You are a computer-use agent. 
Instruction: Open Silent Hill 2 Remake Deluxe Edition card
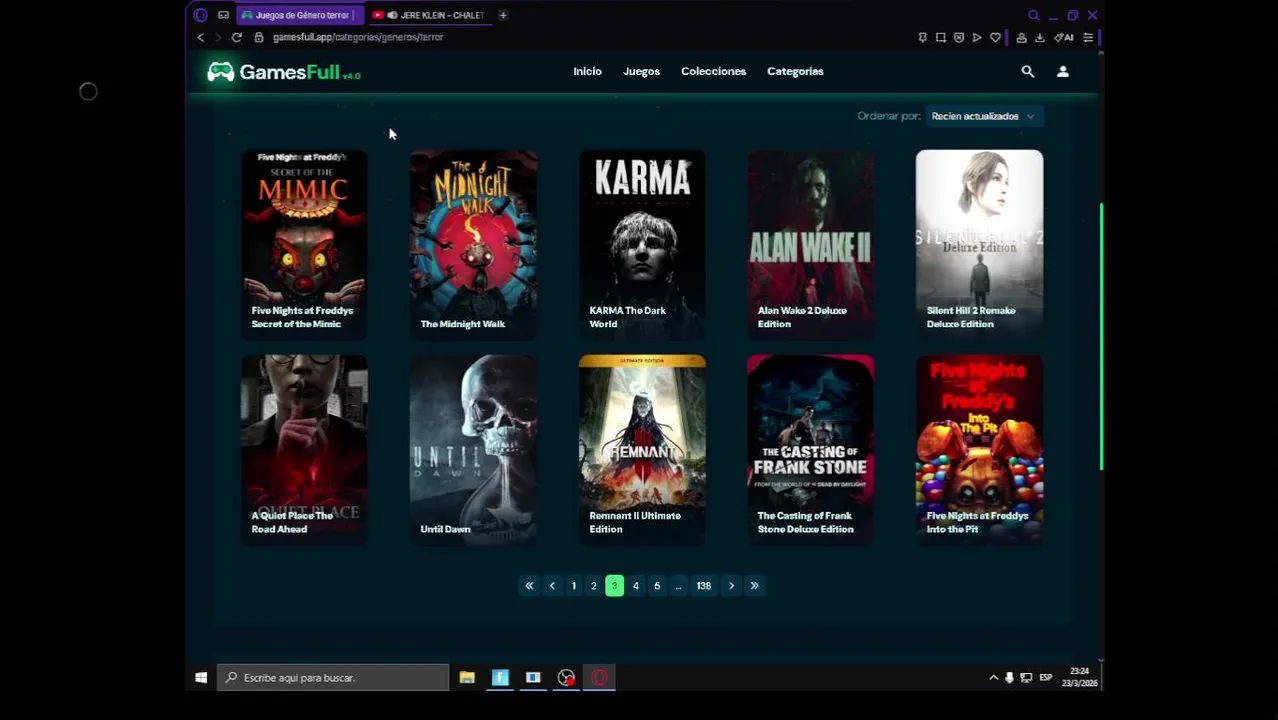979,243
